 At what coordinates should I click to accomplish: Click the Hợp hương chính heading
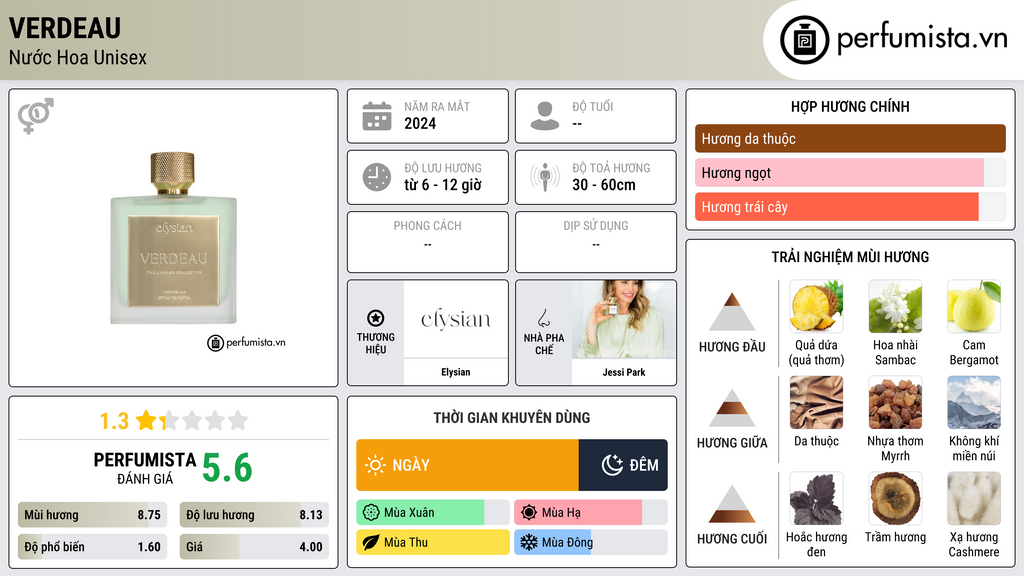[x=850, y=106]
